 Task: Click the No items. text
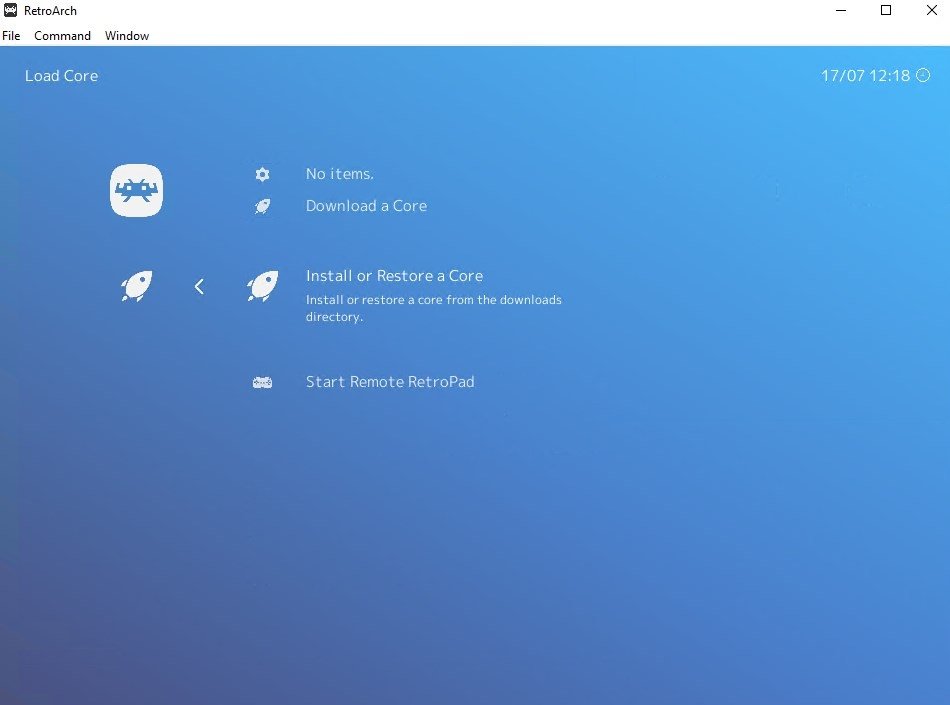(x=339, y=174)
